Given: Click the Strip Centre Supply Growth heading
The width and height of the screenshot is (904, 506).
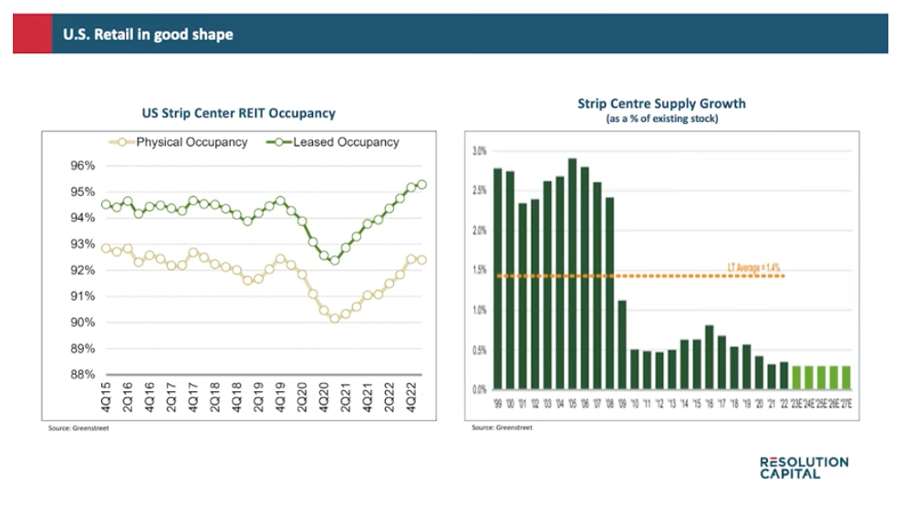Looking at the screenshot, I should (x=661, y=103).
